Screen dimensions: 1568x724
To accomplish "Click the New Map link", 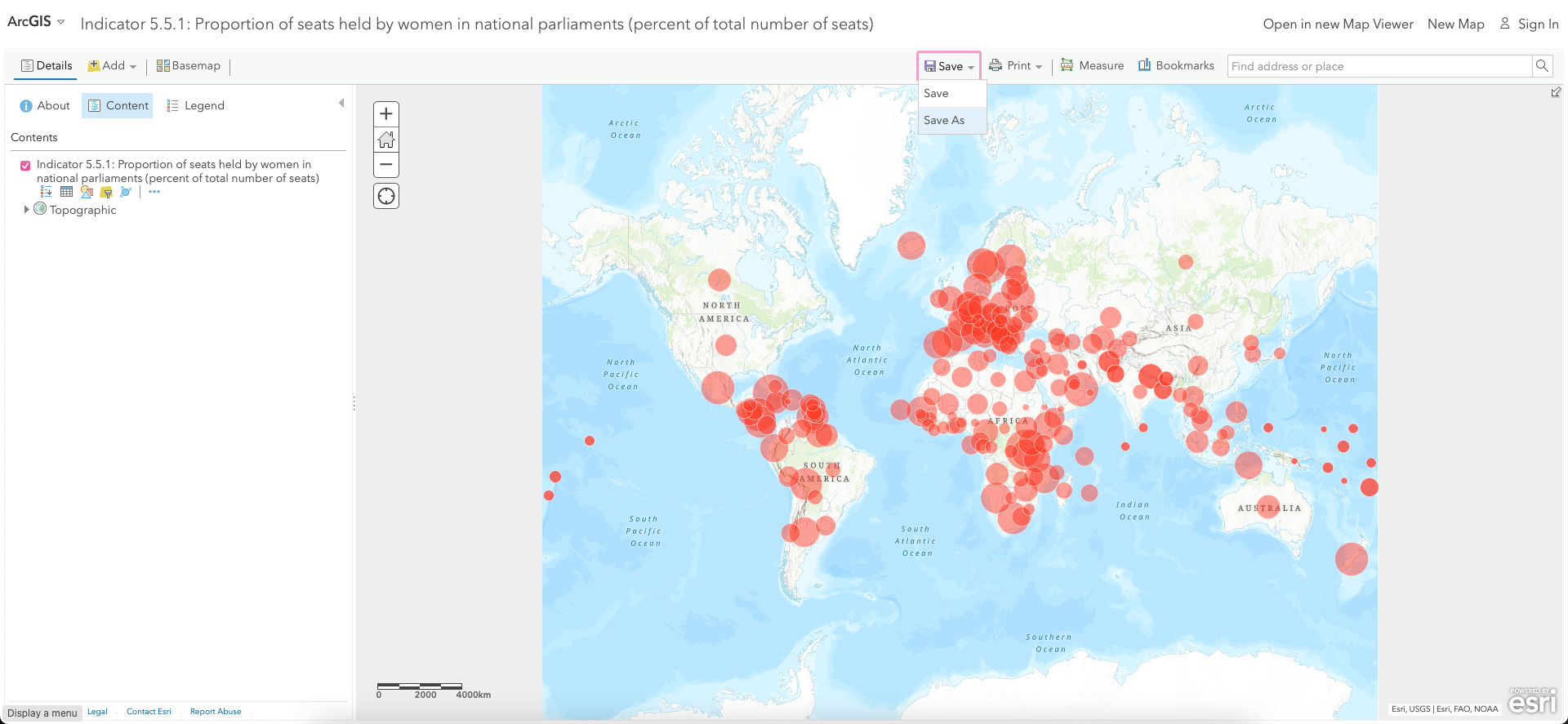I will click(1455, 24).
